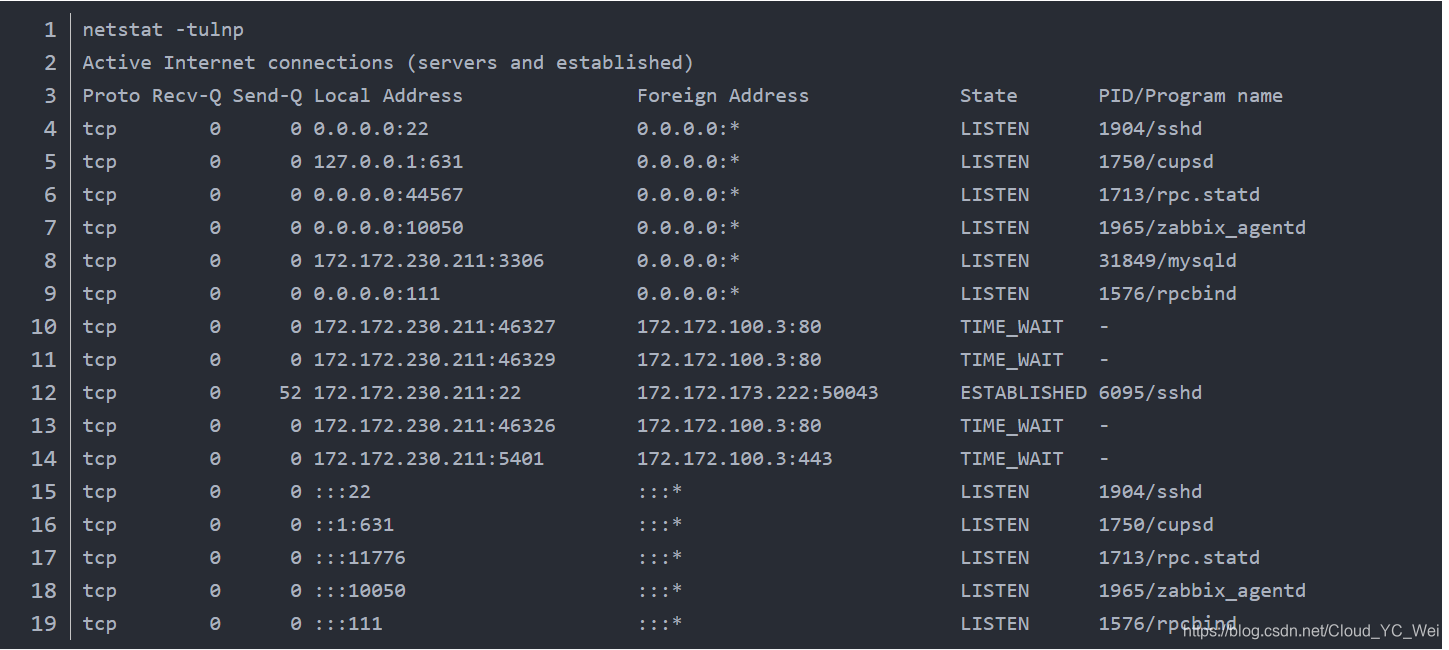Click local address '127.0.0.1:631'
Image resolution: width=1449 pixels, height=650 pixels.
(x=388, y=162)
